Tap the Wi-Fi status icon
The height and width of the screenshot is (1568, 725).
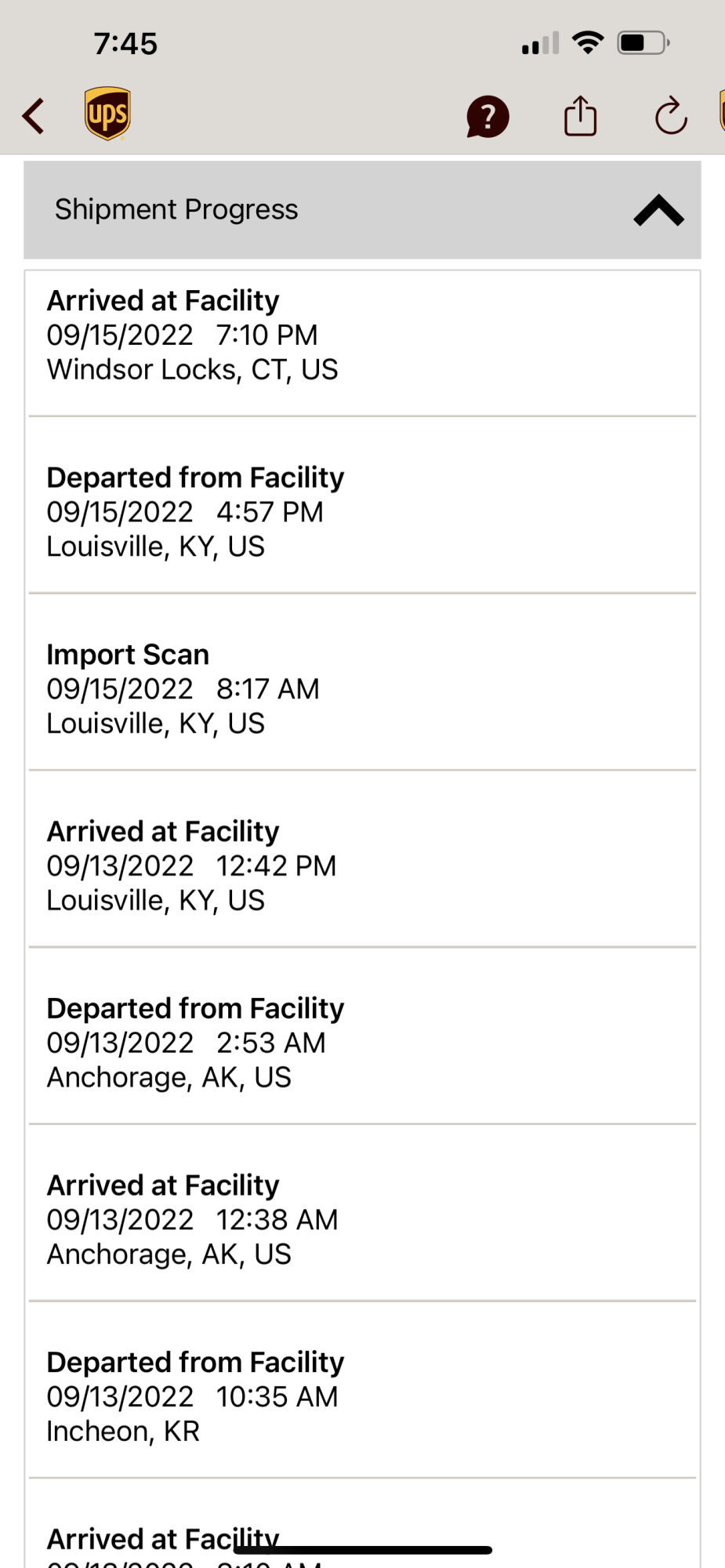coord(588,42)
